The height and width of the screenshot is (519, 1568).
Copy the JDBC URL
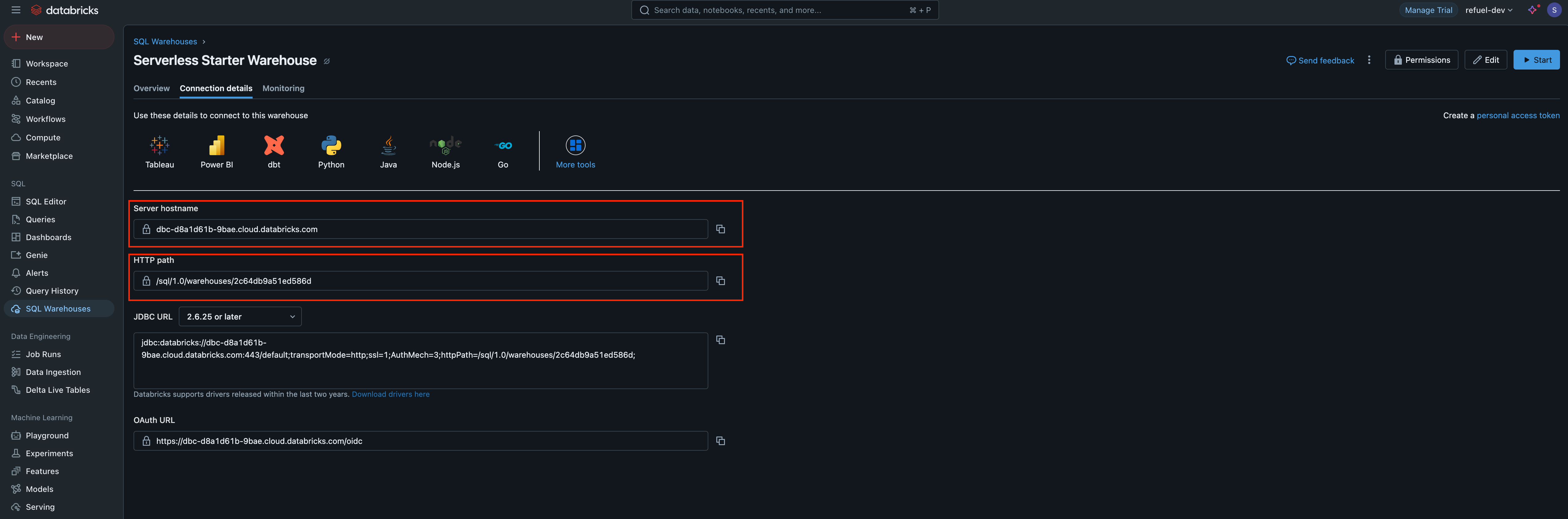pos(721,340)
